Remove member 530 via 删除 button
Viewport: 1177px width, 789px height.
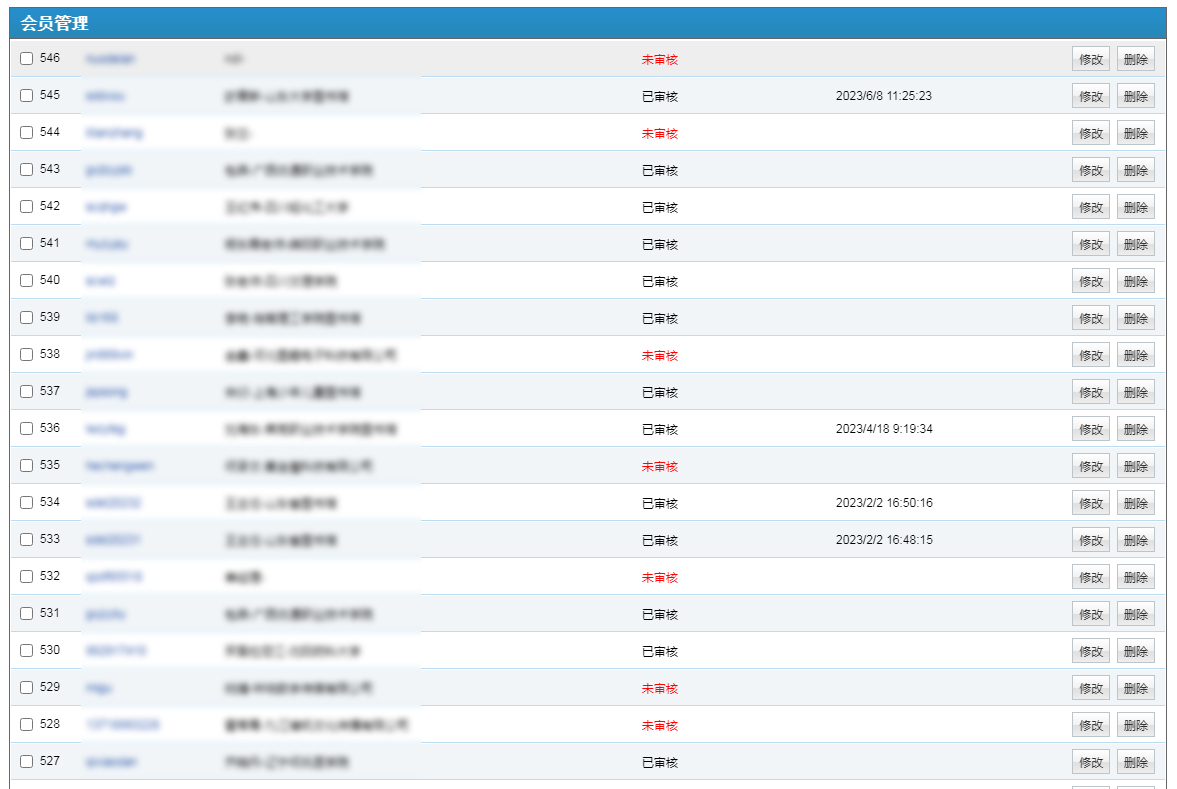tap(1135, 652)
